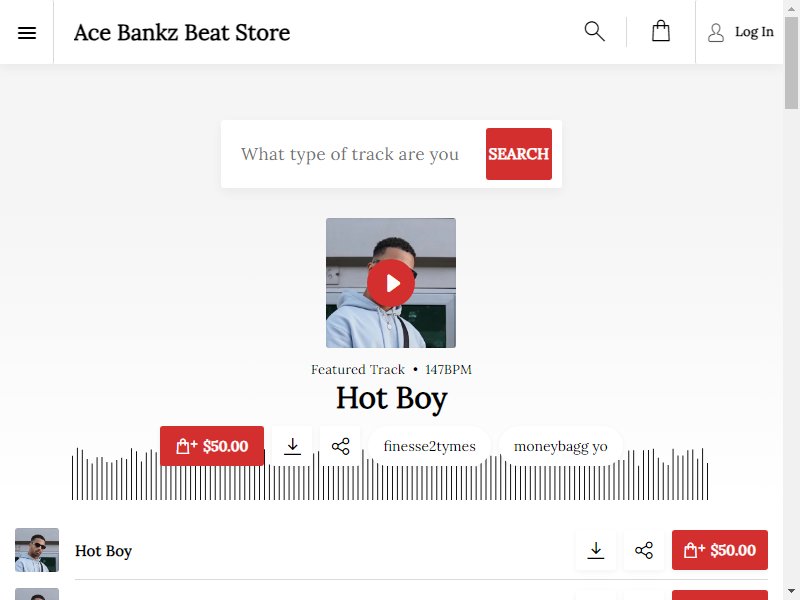Click the Ace Bankz Beat Store title
This screenshot has height=600, width=800.
tap(182, 33)
